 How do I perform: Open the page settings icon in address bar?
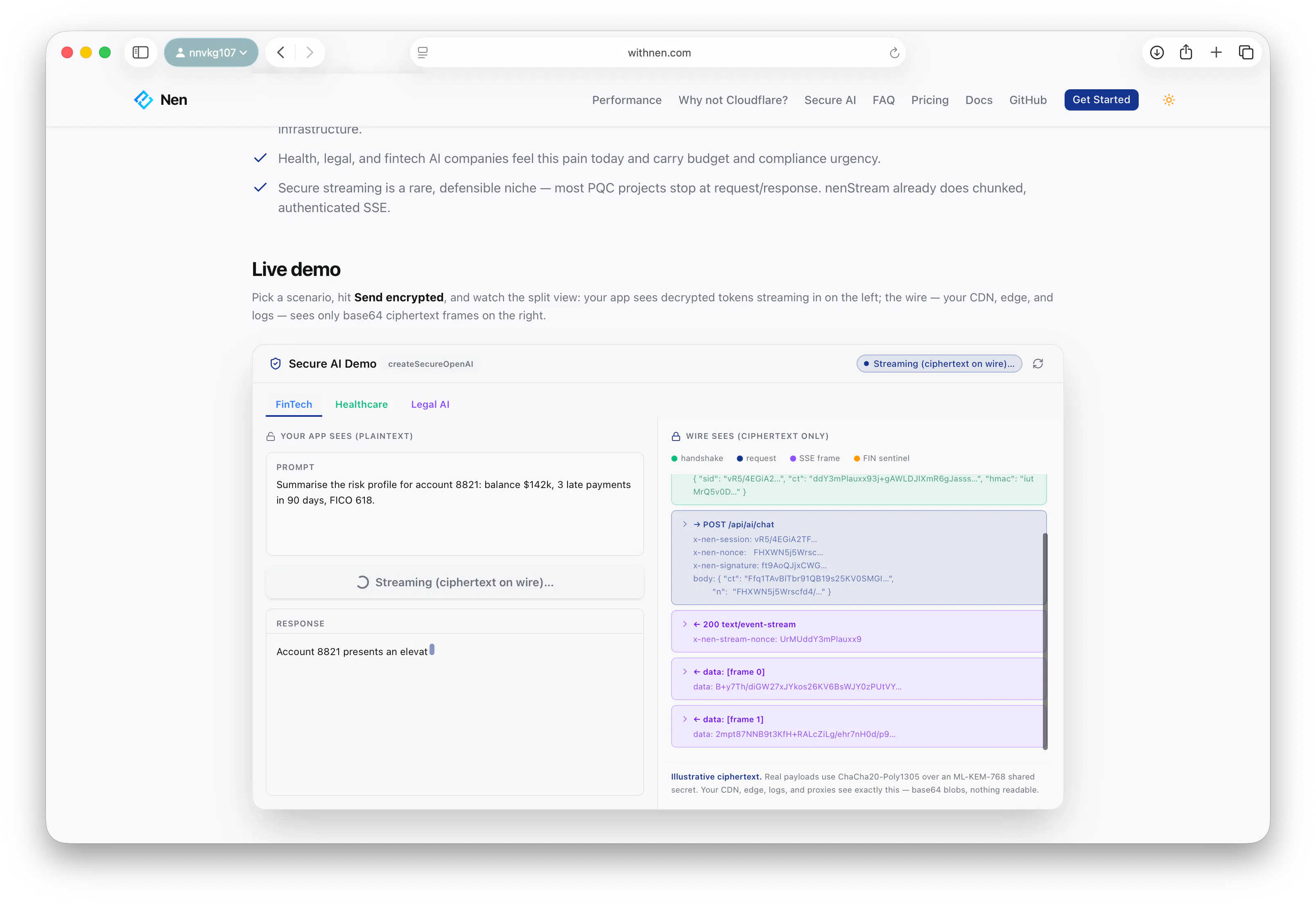(423, 53)
